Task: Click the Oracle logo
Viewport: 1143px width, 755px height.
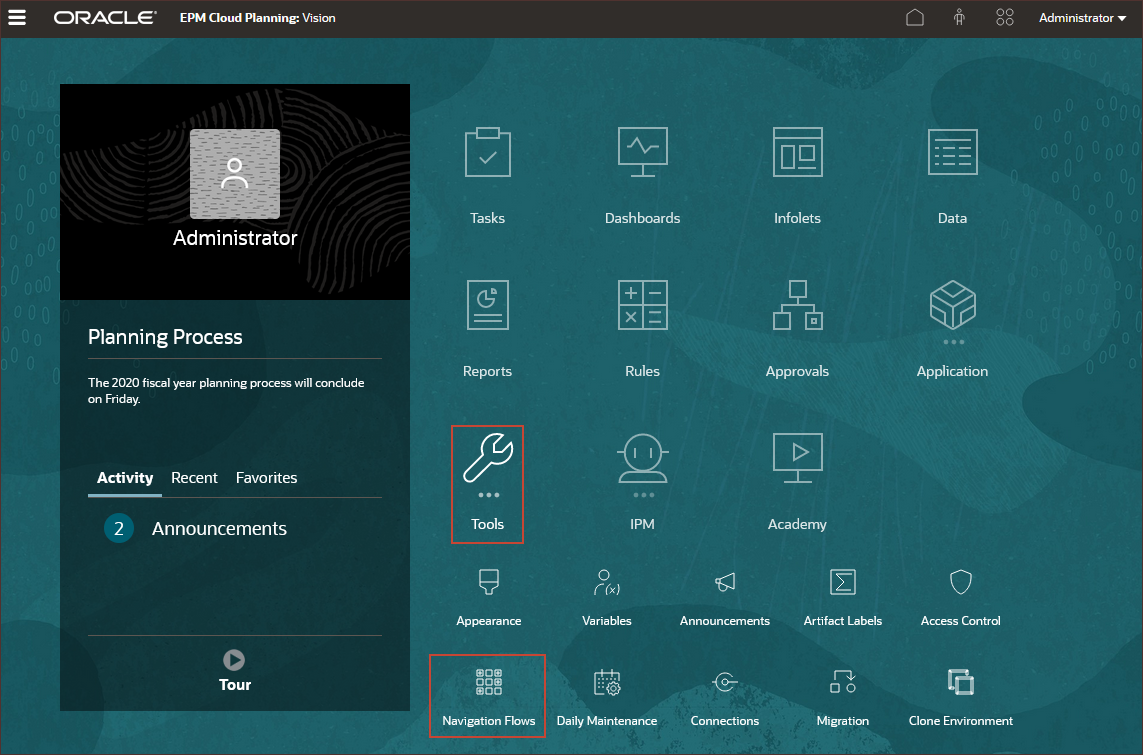Action: click(x=104, y=17)
